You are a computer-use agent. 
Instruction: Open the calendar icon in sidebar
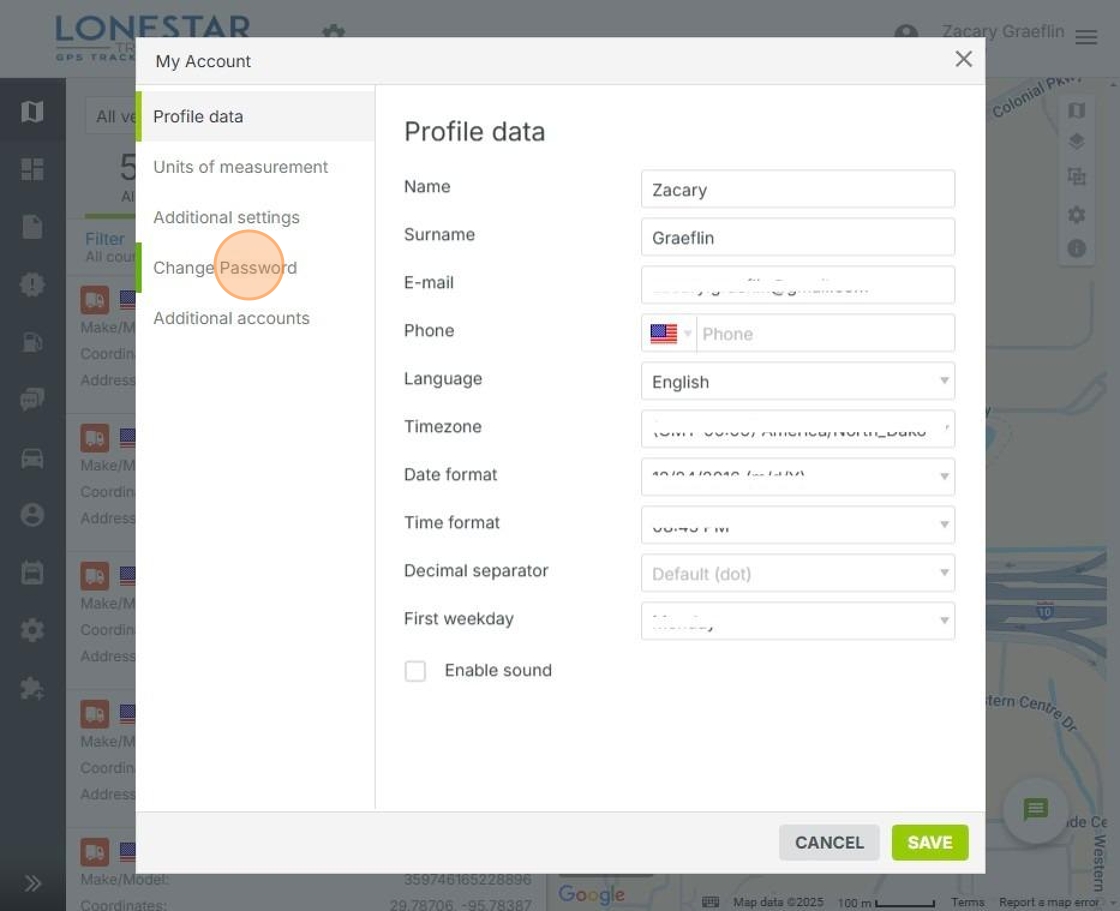[x=32, y=573]
